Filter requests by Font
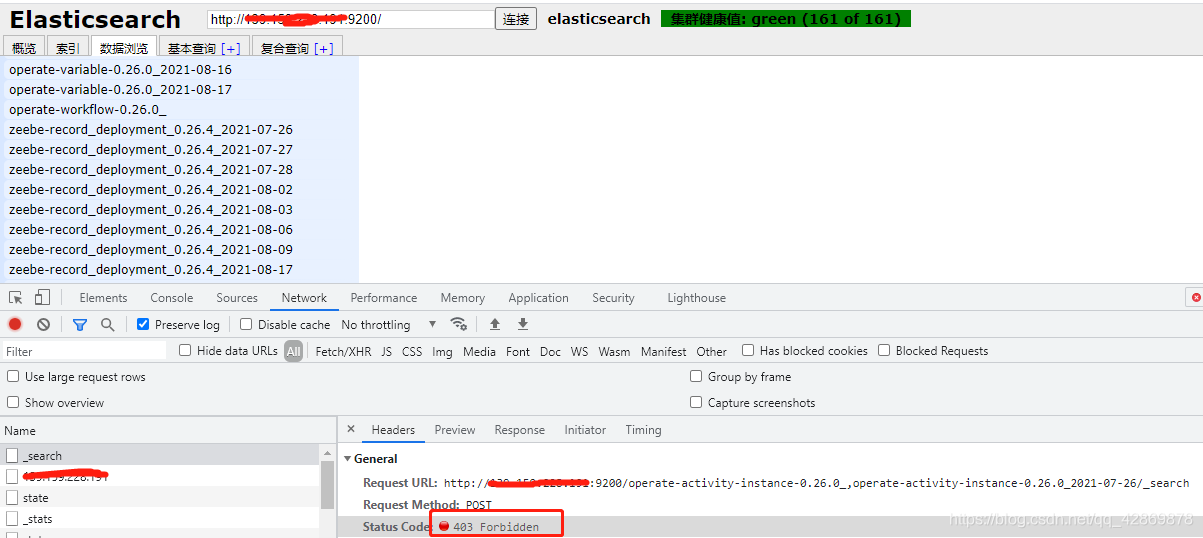This screenshot has height=538, width=1203. 518,352
